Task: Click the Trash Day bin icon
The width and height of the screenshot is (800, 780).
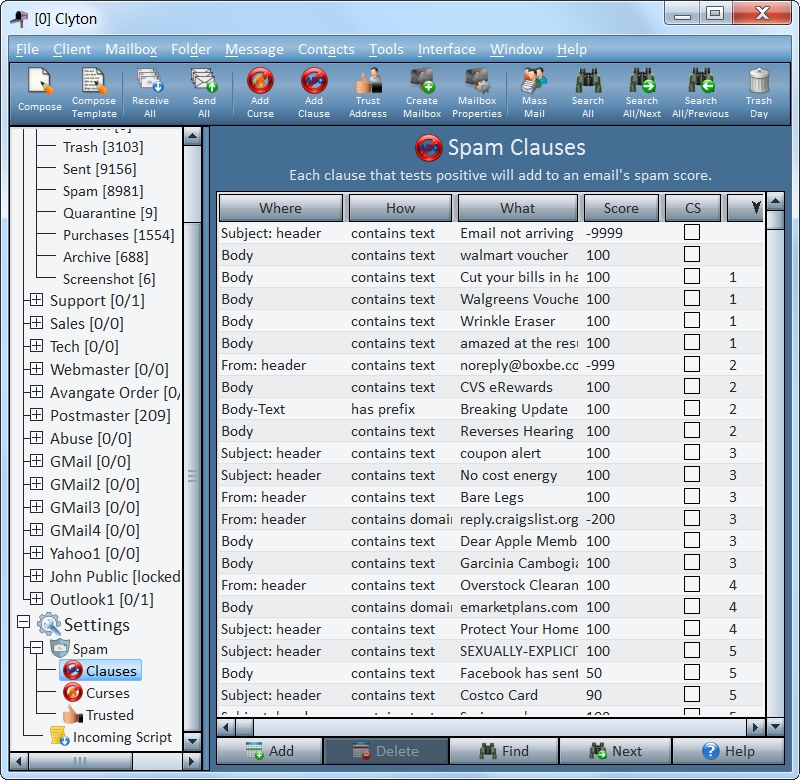Action: pos(759,93)
